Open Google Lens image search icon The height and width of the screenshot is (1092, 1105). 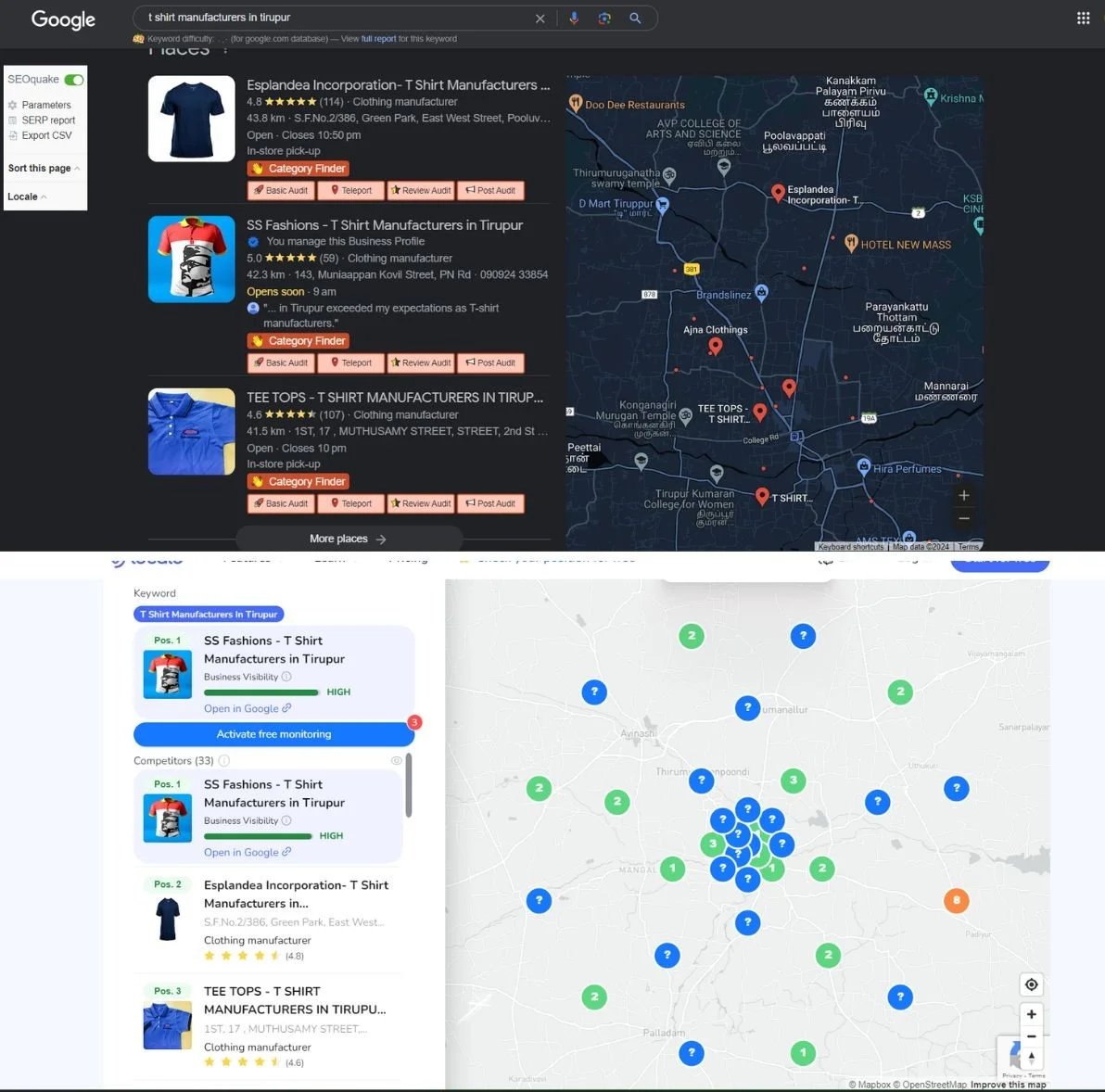(x=603, y=19)
